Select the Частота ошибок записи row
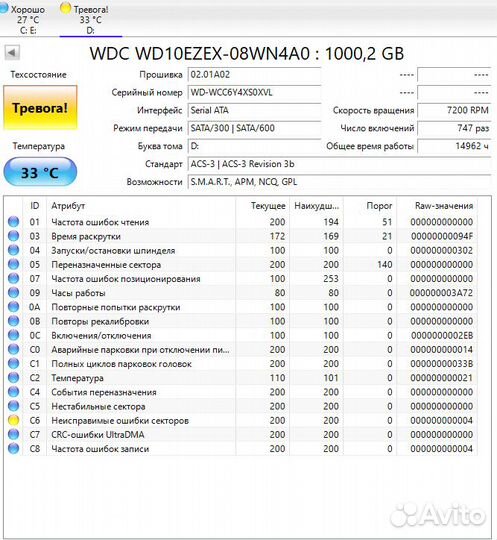The image size is (497, 540). coord(241,448)
